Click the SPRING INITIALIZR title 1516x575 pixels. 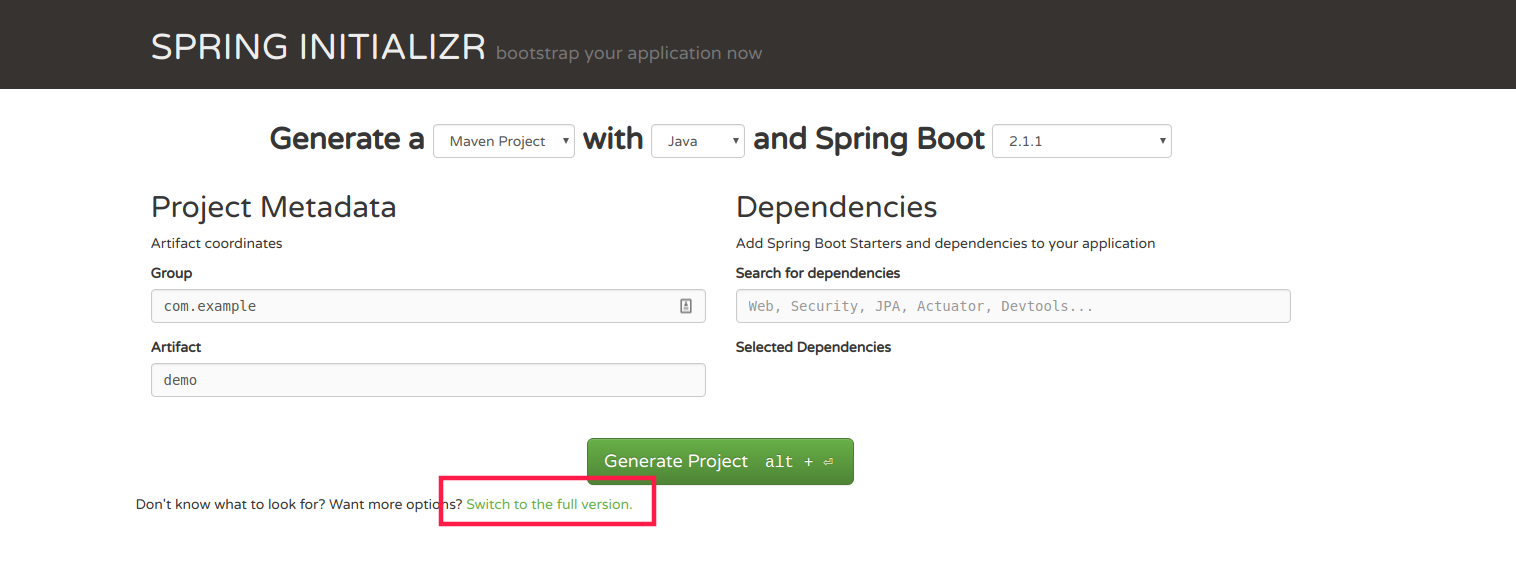318,47
